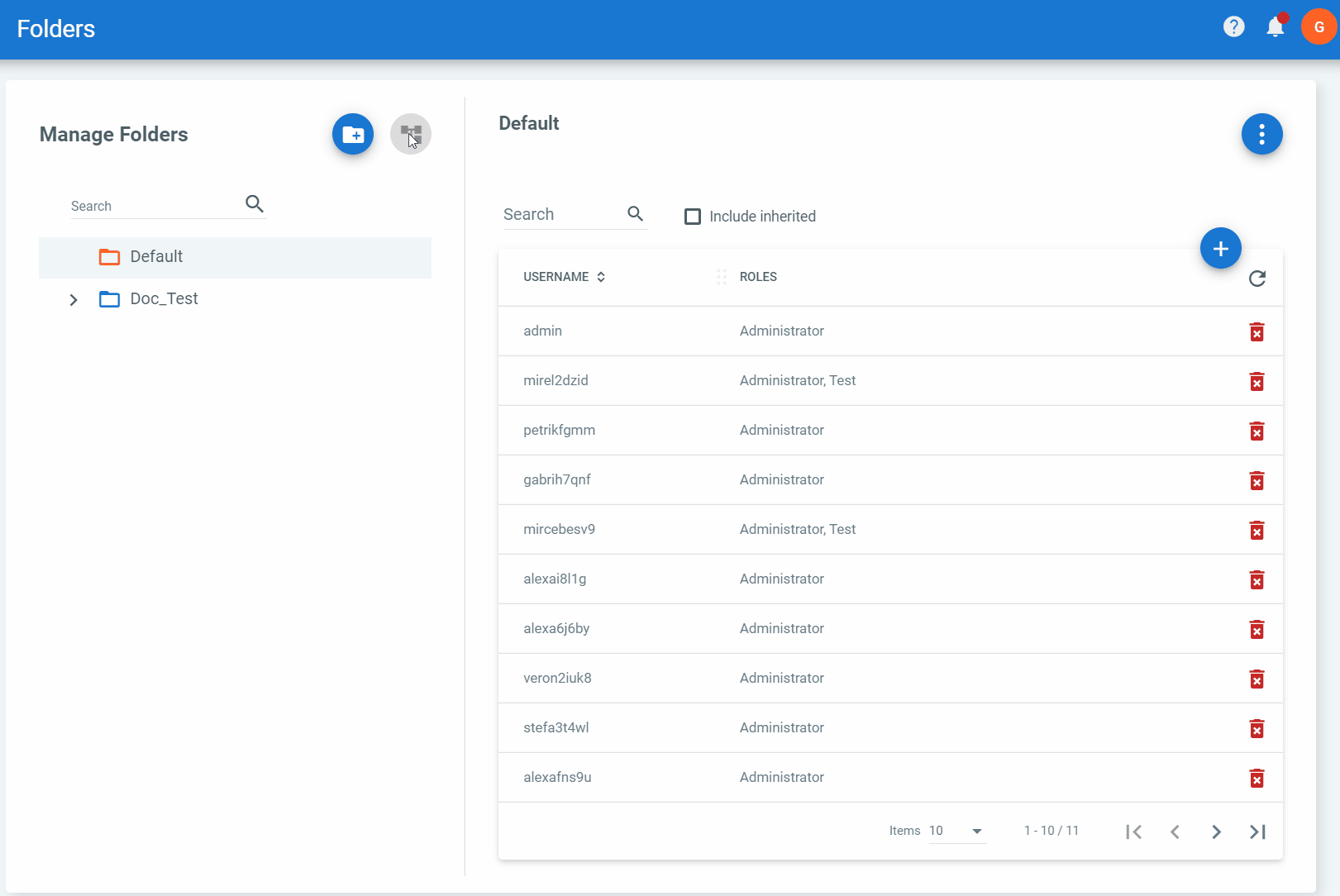Open the three-dot options menu for Default
The width and height of the screenshot is (1340, 896).
click(1261, 134)
